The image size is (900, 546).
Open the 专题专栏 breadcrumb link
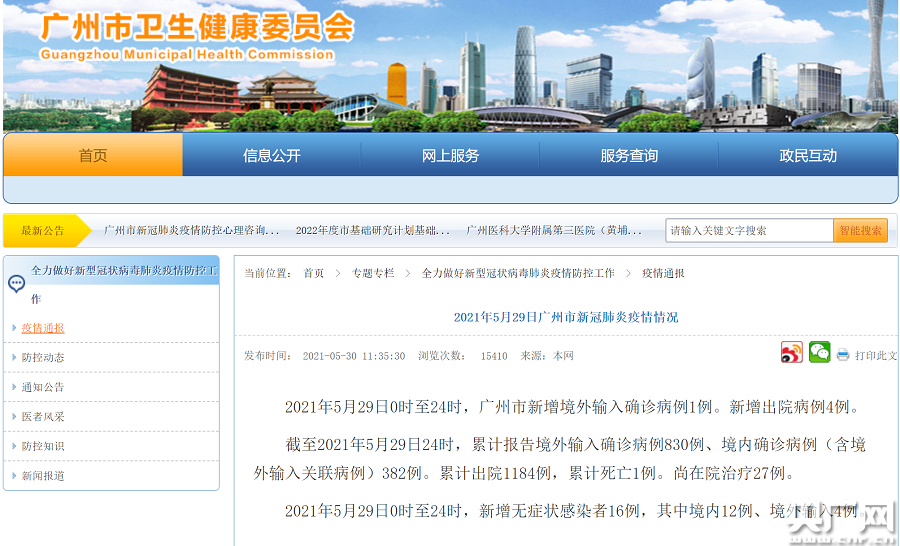372,273
